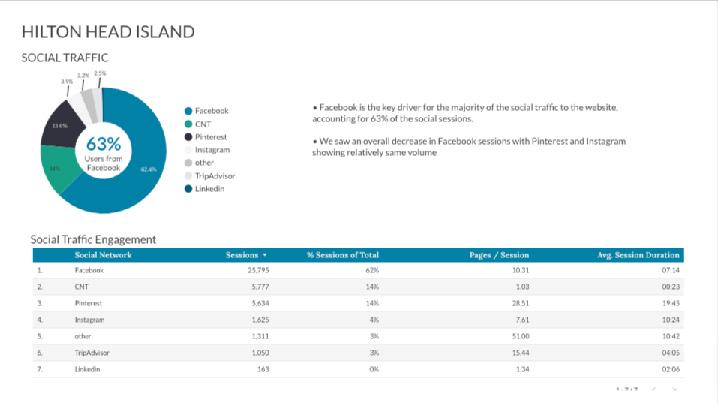Click the HILTON HEAD ISLAND heading
This screenshot has height=404, width=718.
[x=108, y=32]
